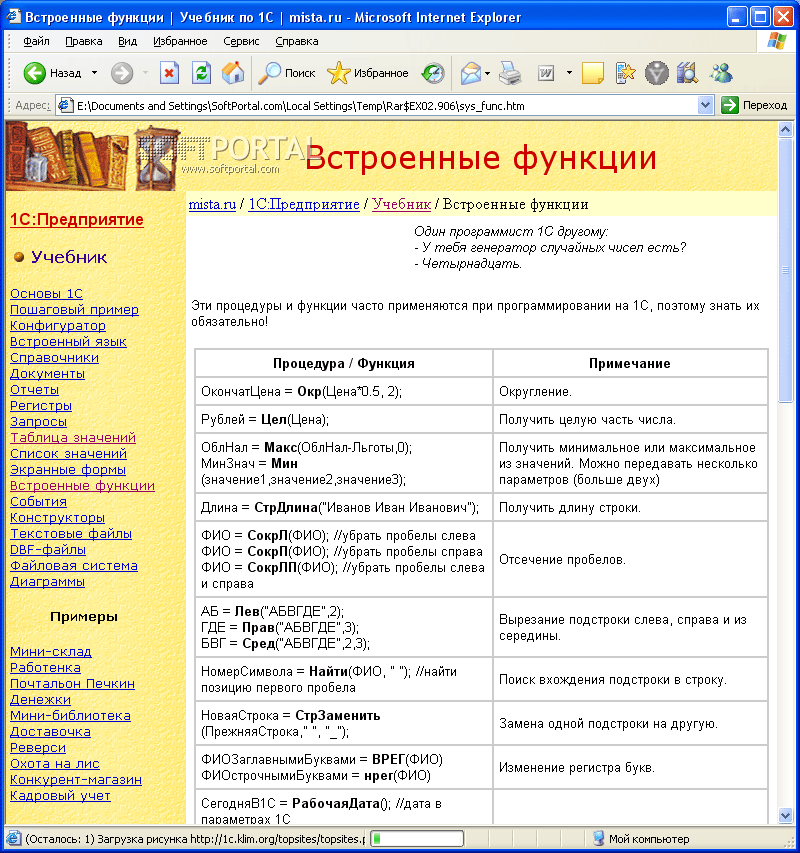800x853 pixels.
Task: Edit with Word document icon
Action: coord(546,73)
